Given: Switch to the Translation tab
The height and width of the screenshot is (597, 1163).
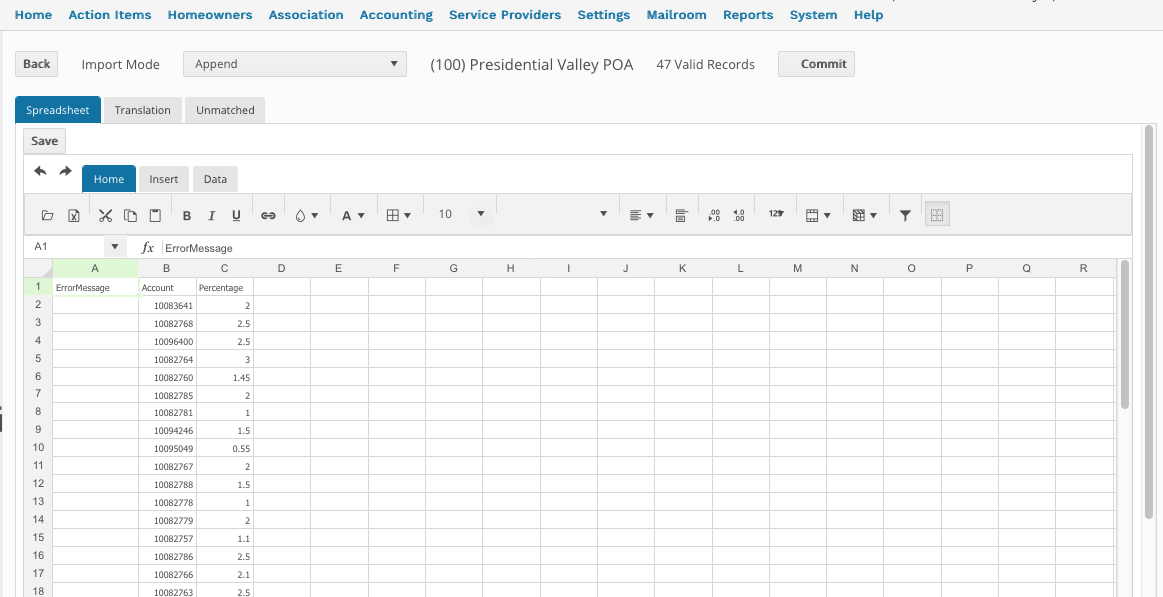Looking at the screenshot, I should click(142, 110).
